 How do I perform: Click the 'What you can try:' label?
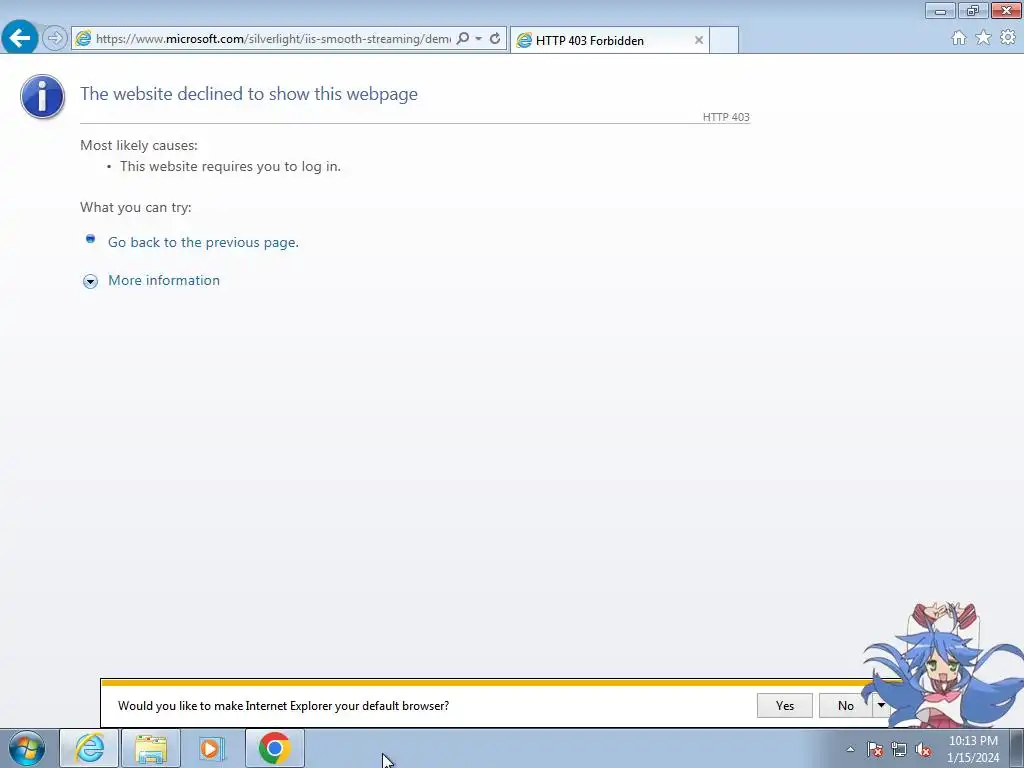136,207
